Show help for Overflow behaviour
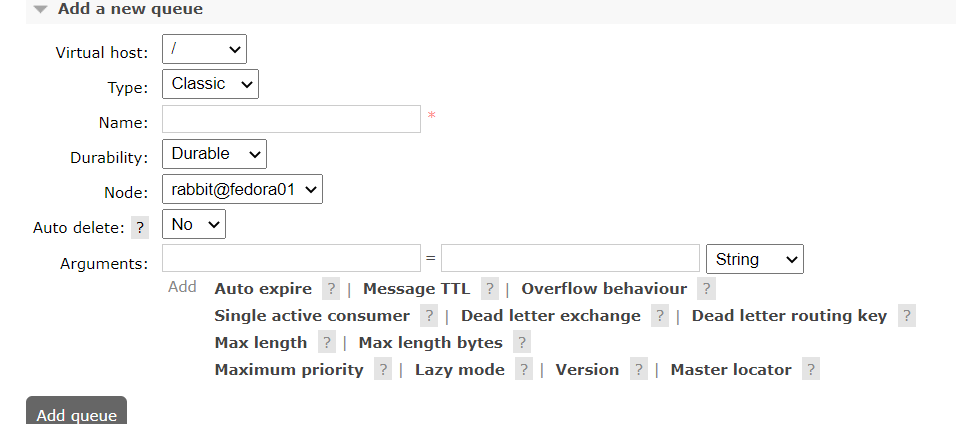Viewport: 956px width, 424px height. coord(706,289)
